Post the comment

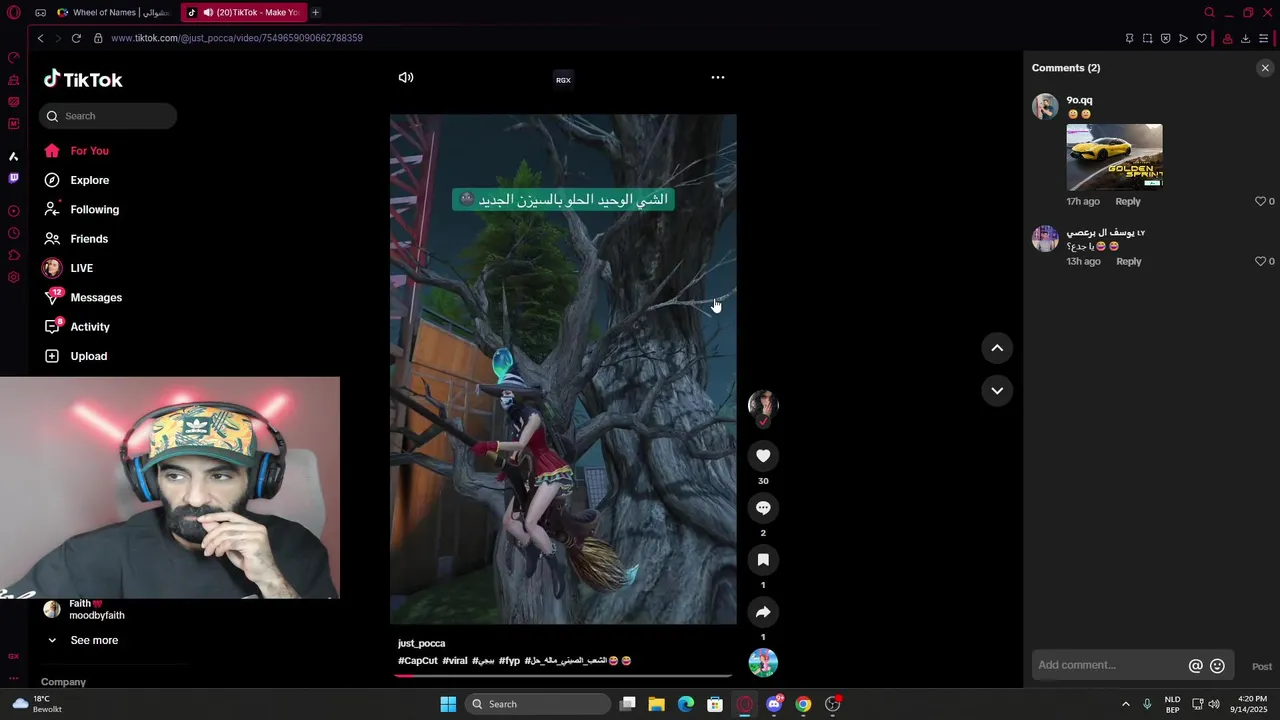tap(1262, 667)
